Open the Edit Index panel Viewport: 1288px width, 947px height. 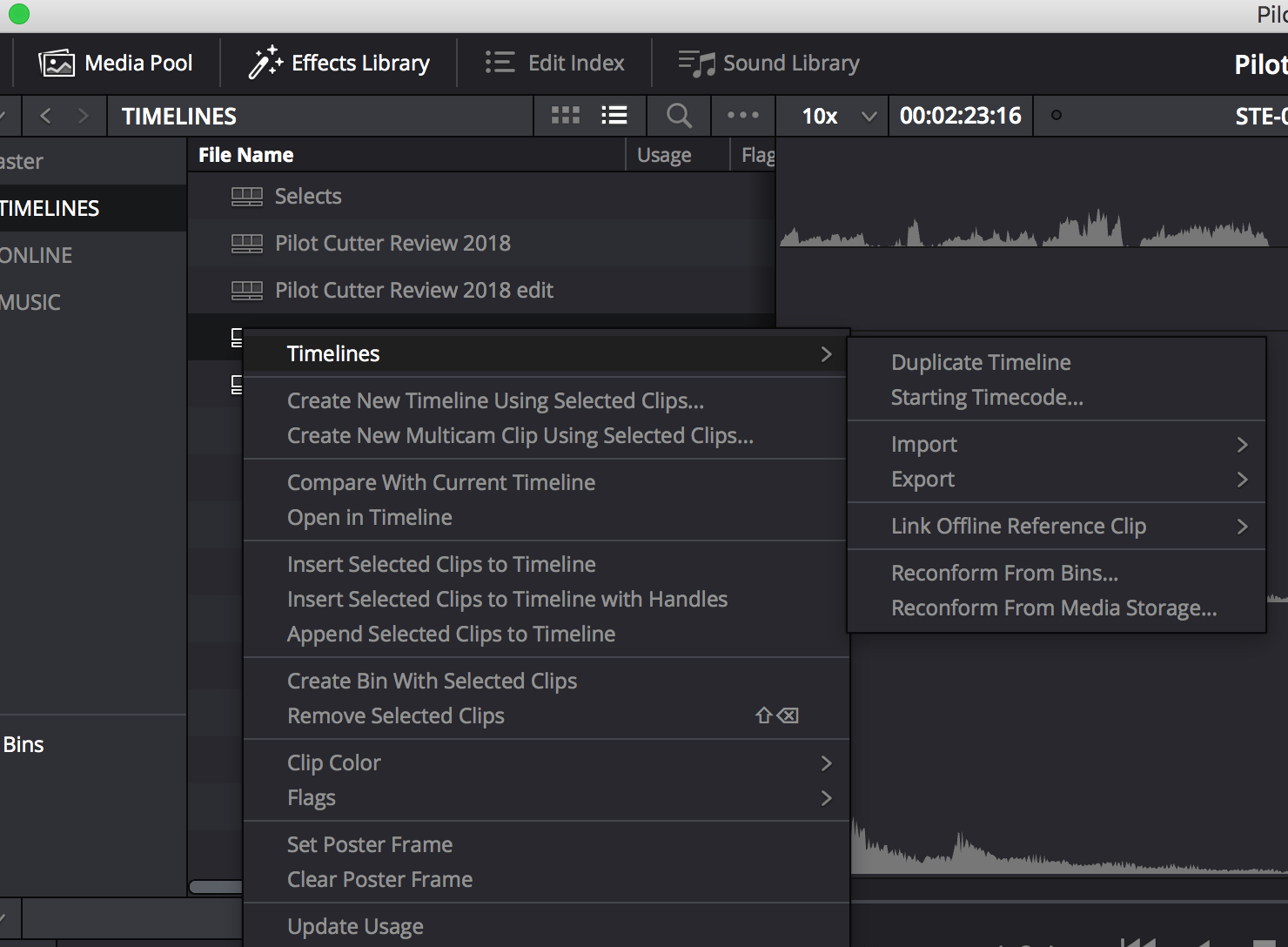554,64
